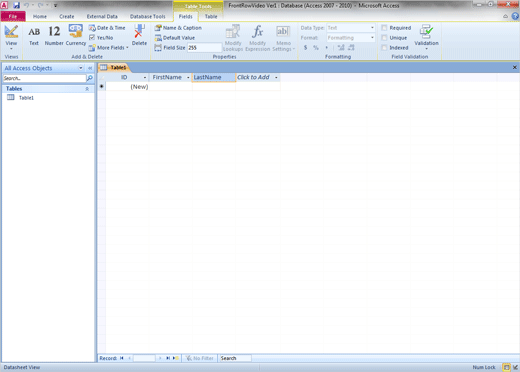This screenshot has height=372, width=520.
Task: Click the navigation search magnifier icon
Action: [90, 78]
